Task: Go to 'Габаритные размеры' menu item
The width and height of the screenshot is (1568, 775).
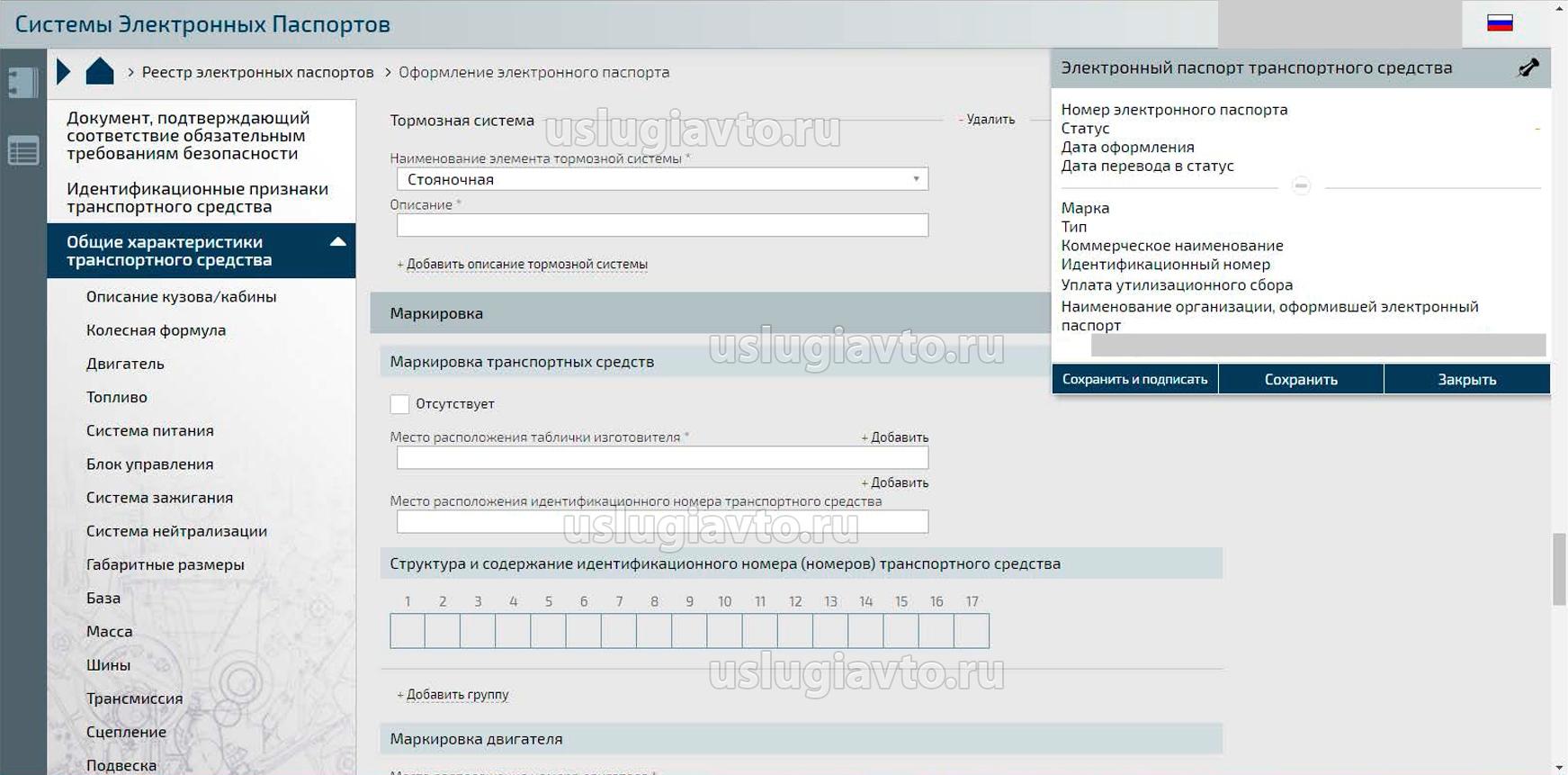Action: (x=166, y=564)
